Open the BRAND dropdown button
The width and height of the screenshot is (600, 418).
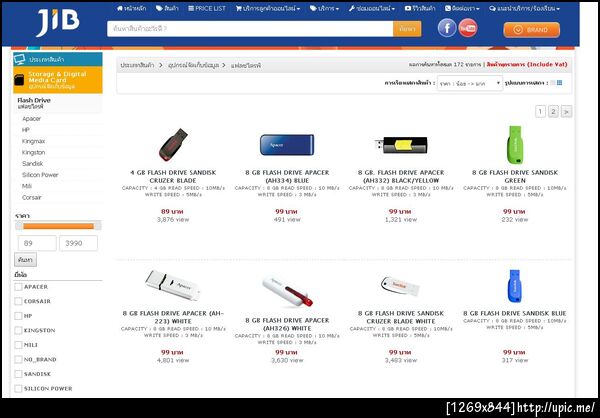pos(532,29)
